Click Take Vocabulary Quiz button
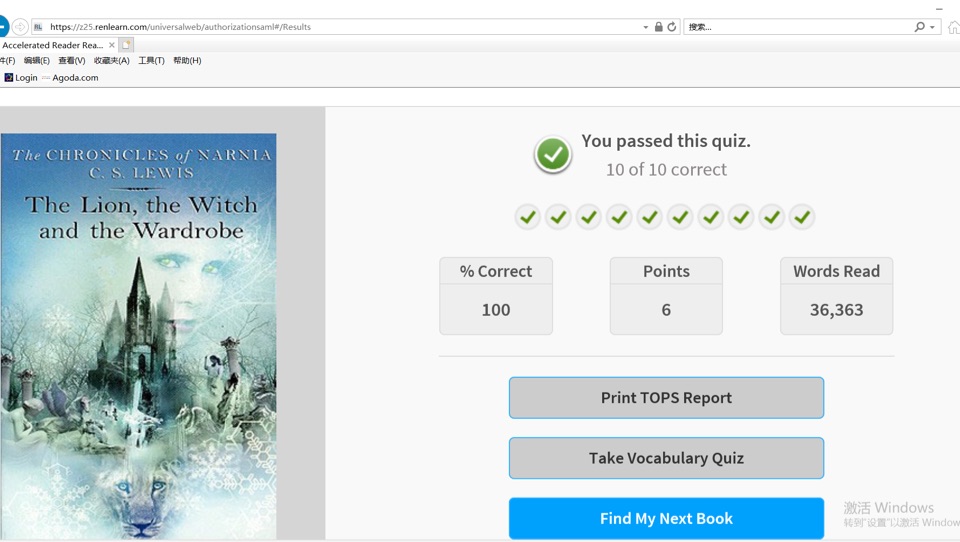Image resolution: width=960 pixels, height=542 pixels. (x=666, y=458)
